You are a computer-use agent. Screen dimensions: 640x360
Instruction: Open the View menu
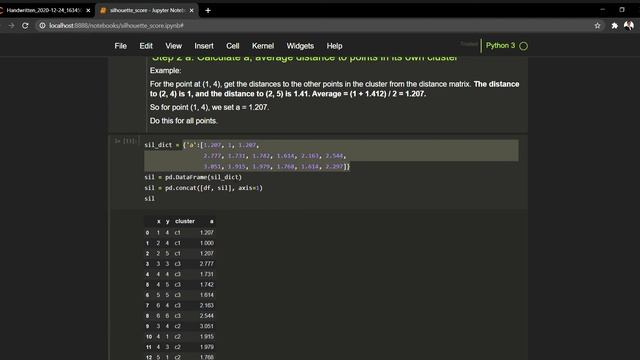(x=173, y=46)
